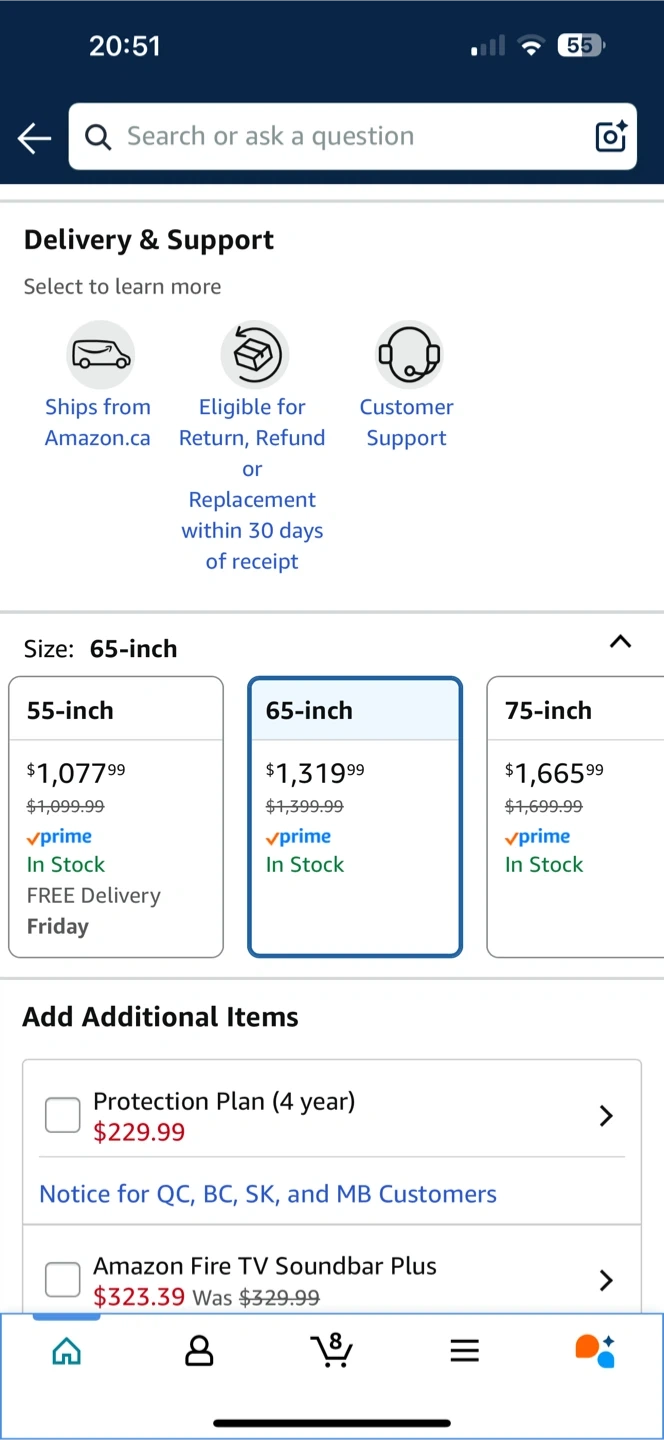Image resolution: width=664 pixels, height=1440 pixels.
Task: Open the hamburger menu tab
Action: point(464,1352)
